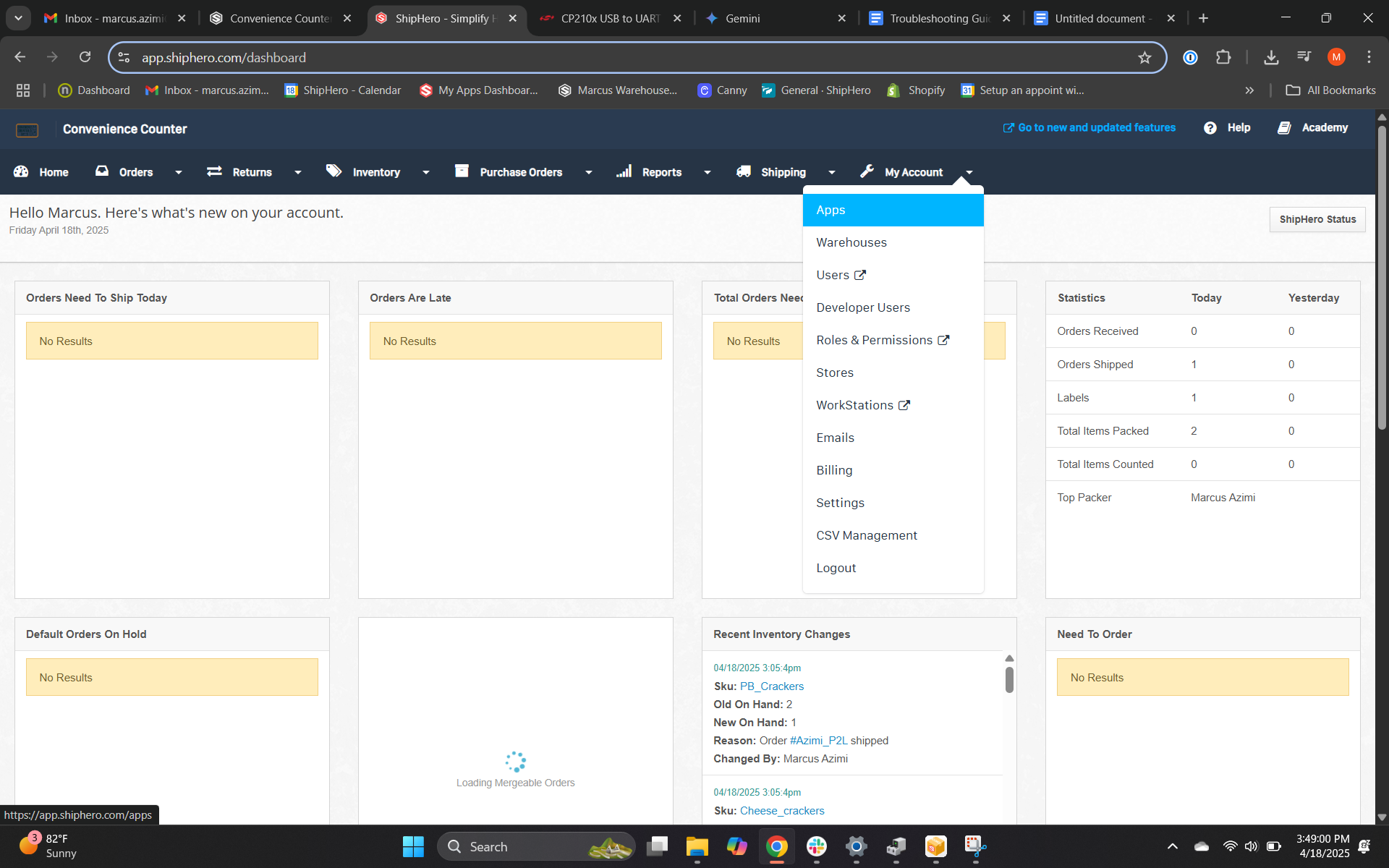Image resolution: width=1389 pixels, height=868 pixels.
Task: Show hidden system tray icons chevron
Action: coord(1173,846)
